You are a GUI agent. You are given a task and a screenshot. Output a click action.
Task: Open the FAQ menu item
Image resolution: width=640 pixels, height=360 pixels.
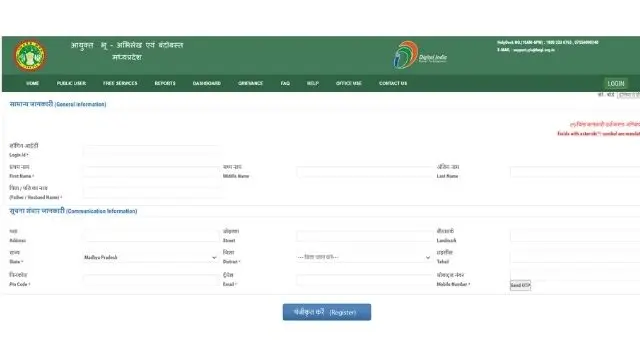pyautogui.click(x=285, y=83)
